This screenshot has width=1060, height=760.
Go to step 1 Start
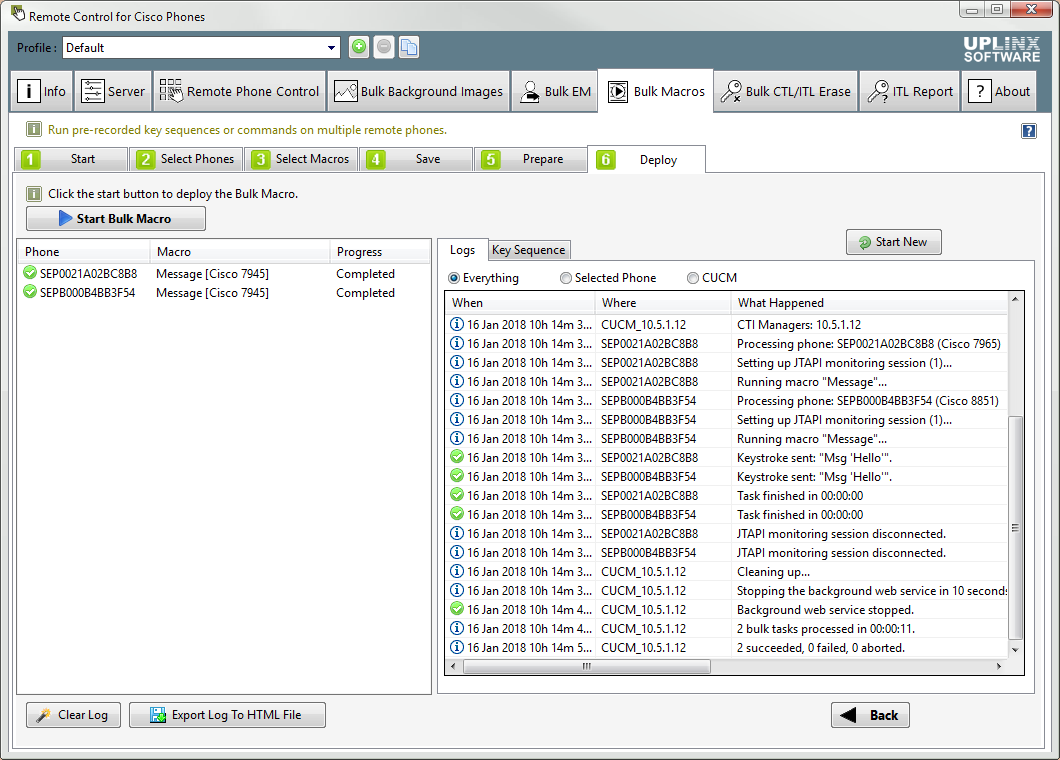click(71, 159)
